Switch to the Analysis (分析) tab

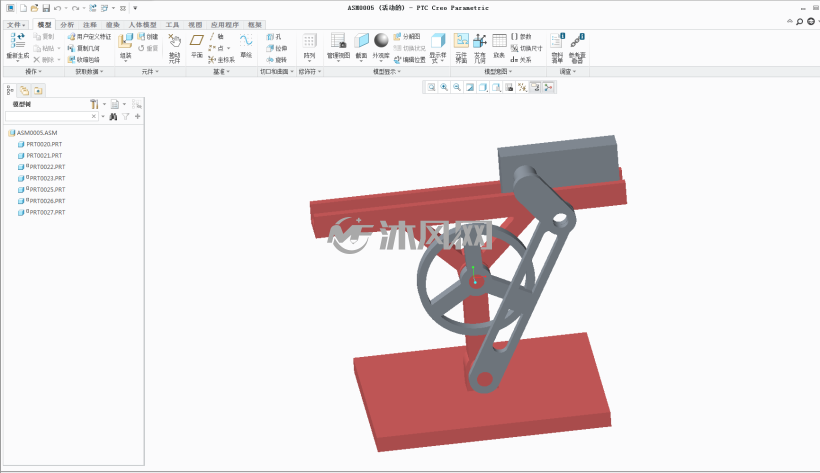(x=67, y=25)
